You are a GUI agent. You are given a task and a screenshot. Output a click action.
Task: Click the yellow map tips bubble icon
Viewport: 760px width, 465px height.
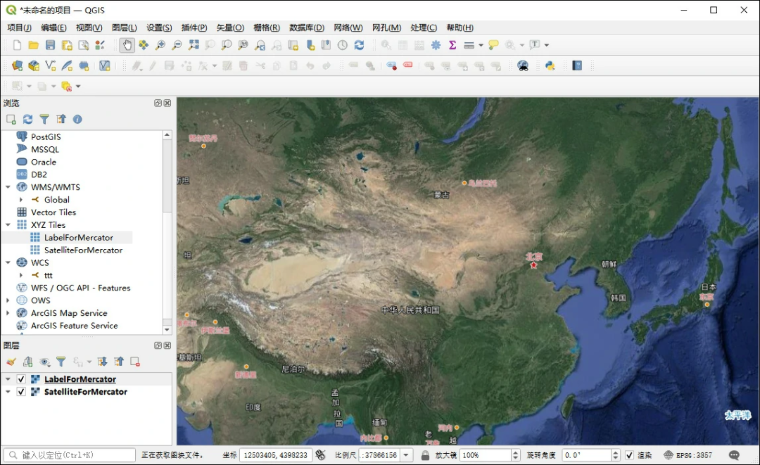493,45
